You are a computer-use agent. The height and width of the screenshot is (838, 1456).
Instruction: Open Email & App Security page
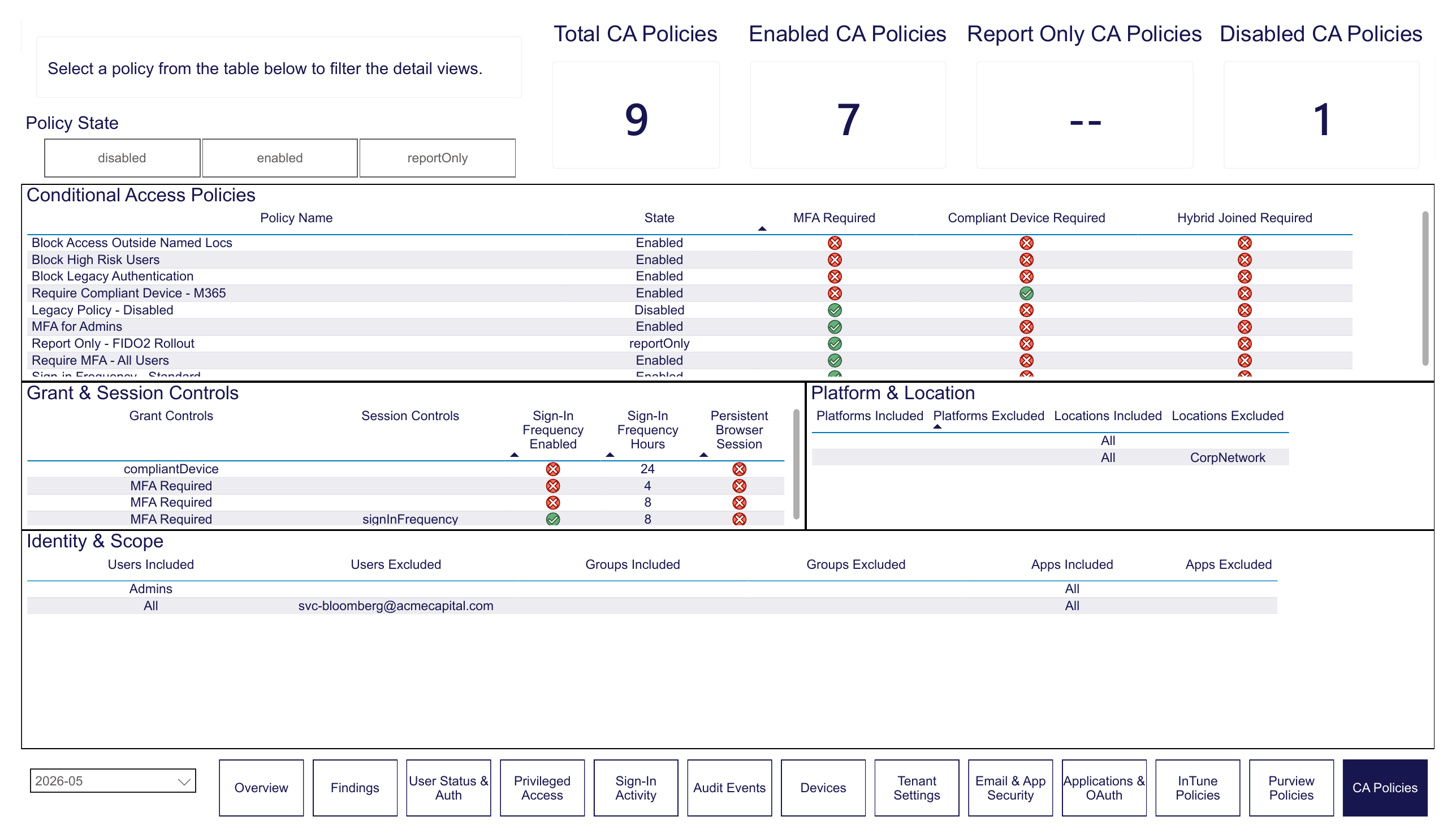pos(1010,787)
